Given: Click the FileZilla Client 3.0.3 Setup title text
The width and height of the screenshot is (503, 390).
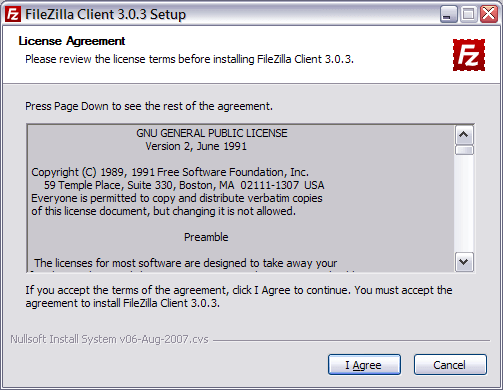Looking at the screenshot, I should point(105,14).
